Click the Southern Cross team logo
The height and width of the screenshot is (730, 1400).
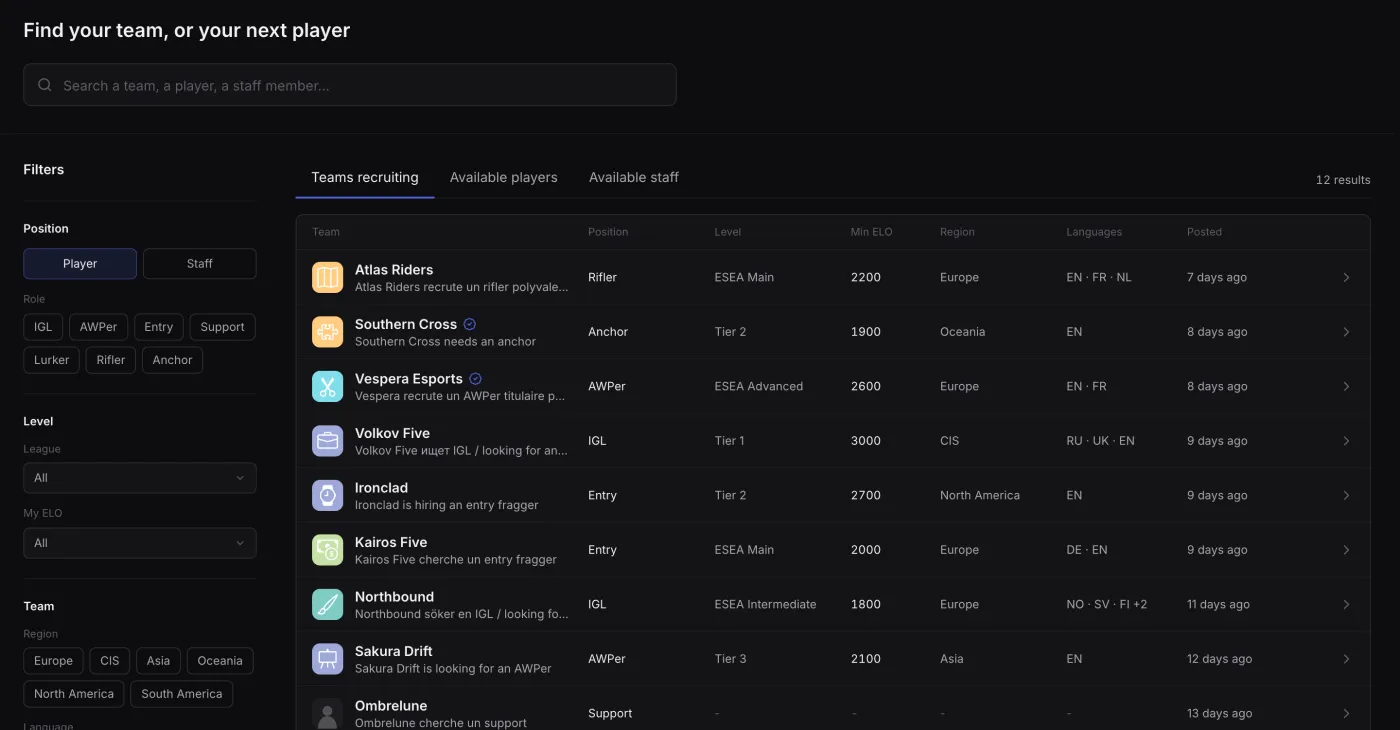pos(327,332)
